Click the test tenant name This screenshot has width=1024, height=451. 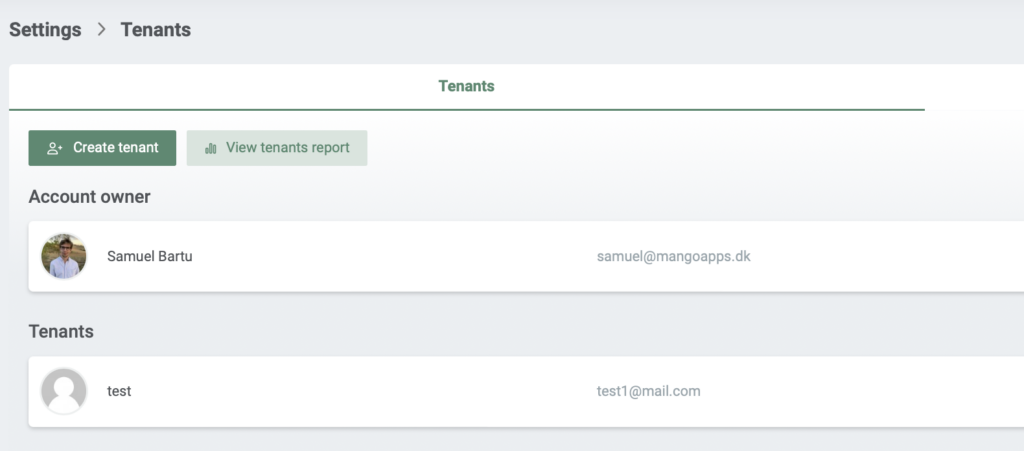[x=119, y=391]
